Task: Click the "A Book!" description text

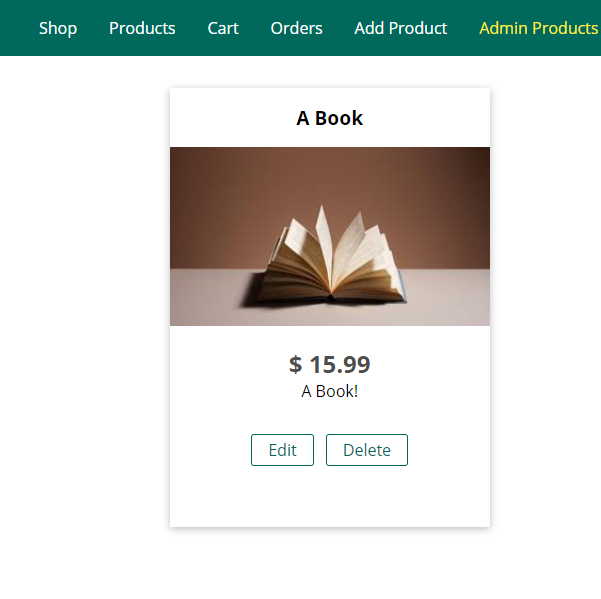Action: pyautogui.click(x=330, y=391)
